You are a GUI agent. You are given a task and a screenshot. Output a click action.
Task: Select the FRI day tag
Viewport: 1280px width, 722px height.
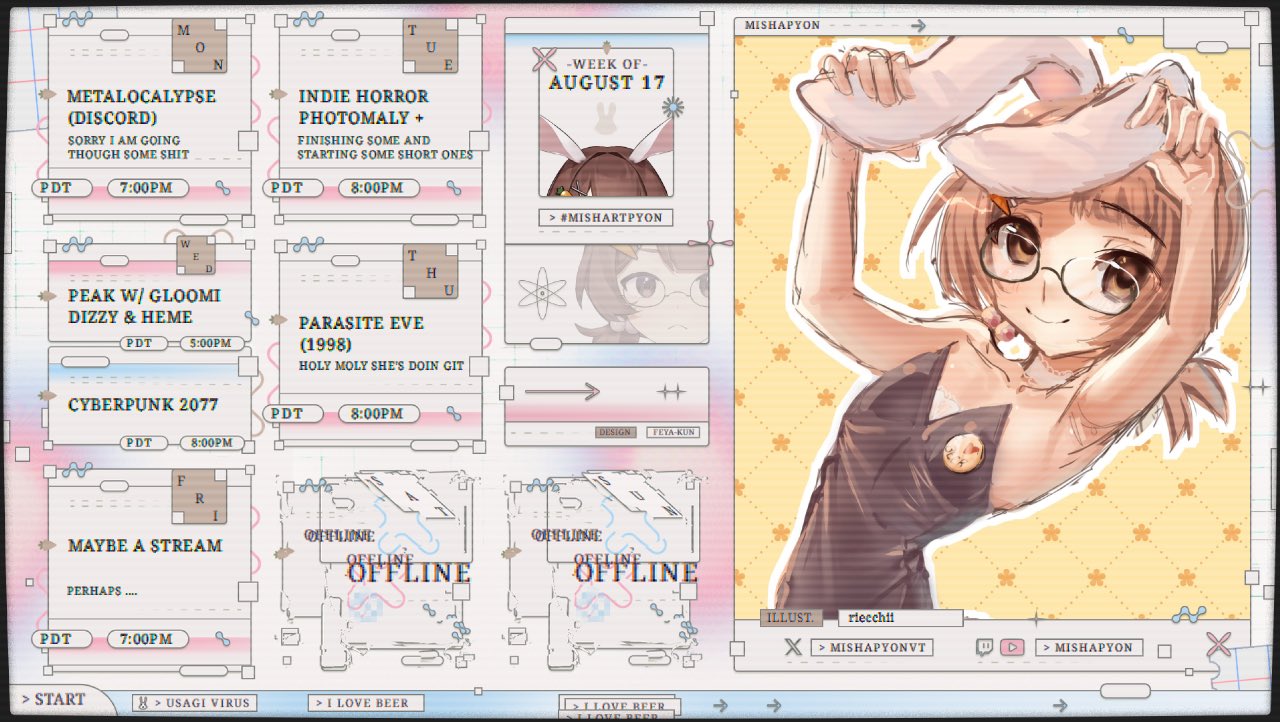[x=199, y=497]
